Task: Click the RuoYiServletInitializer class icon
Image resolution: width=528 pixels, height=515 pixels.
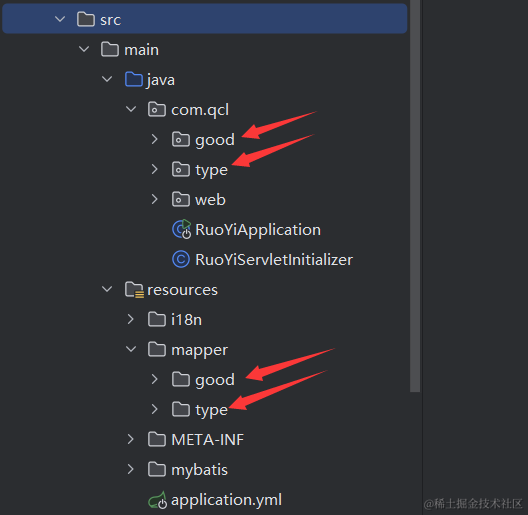Action: pos(181,259)
